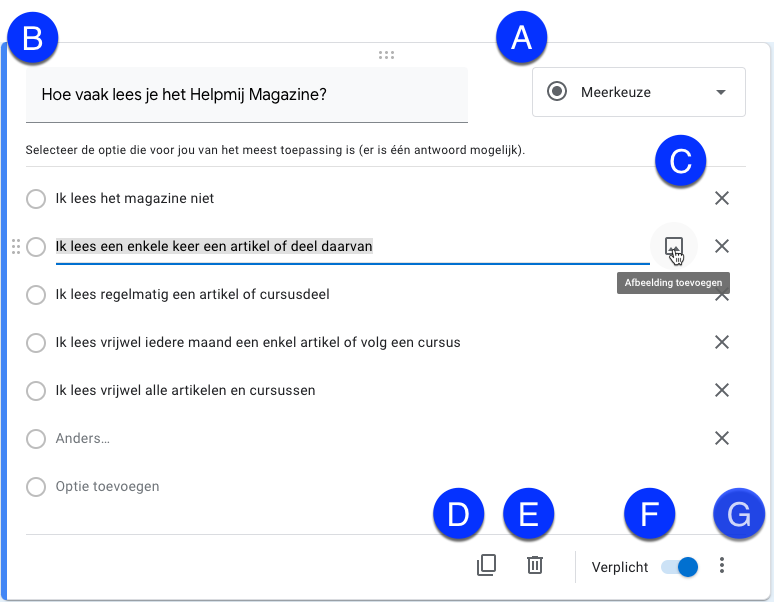Screen dimensions: 774x602
Task: Click the add image icon on the option
Action: click(x=674, y=246)
